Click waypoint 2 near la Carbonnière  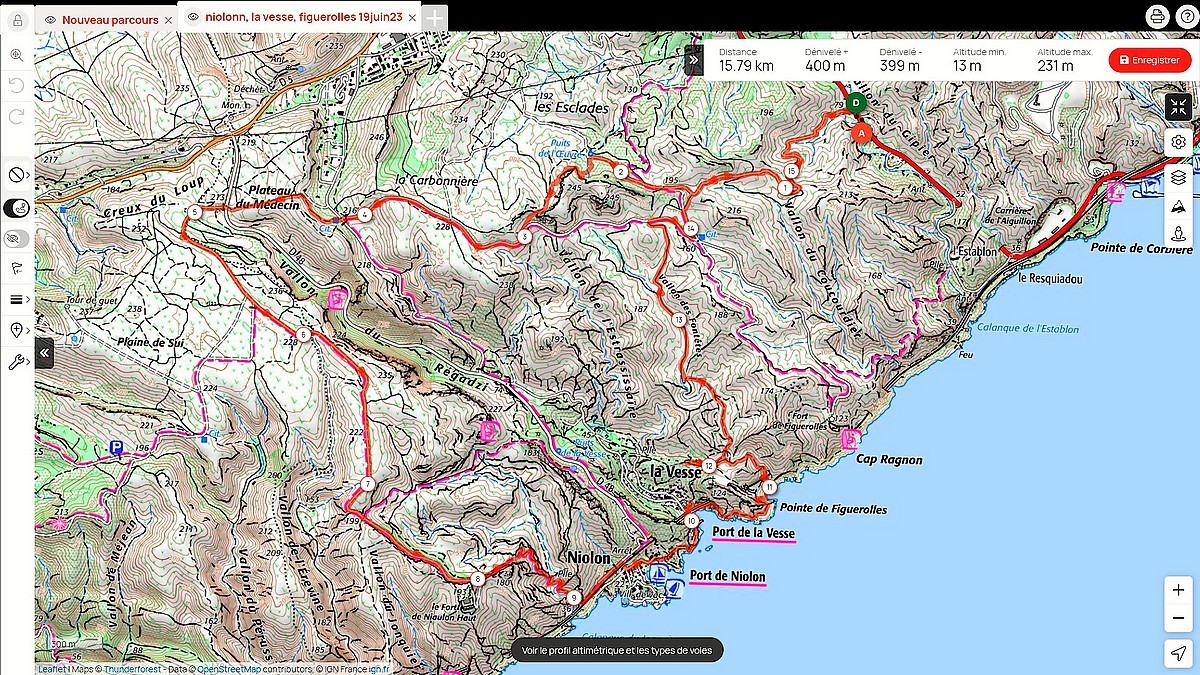click(x=621, y=173)
